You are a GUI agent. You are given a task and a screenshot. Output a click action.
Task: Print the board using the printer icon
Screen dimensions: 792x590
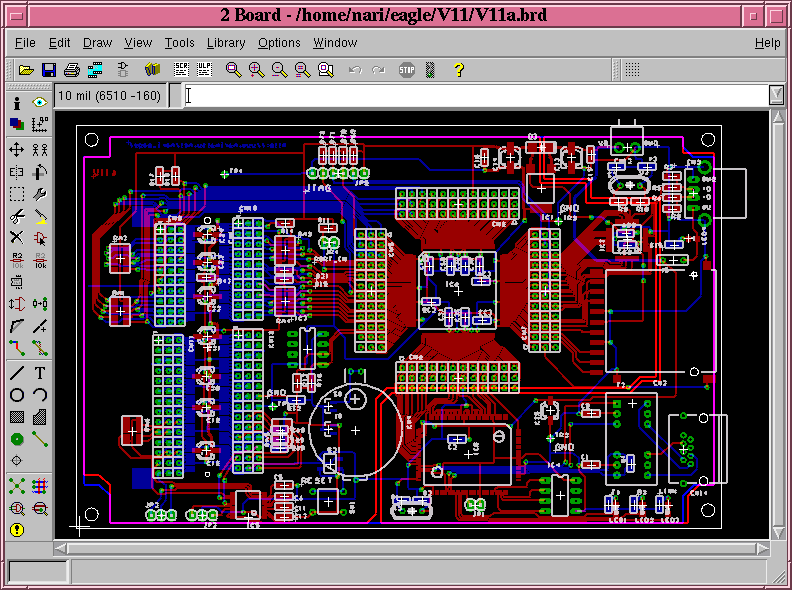[x=72, y=70]
